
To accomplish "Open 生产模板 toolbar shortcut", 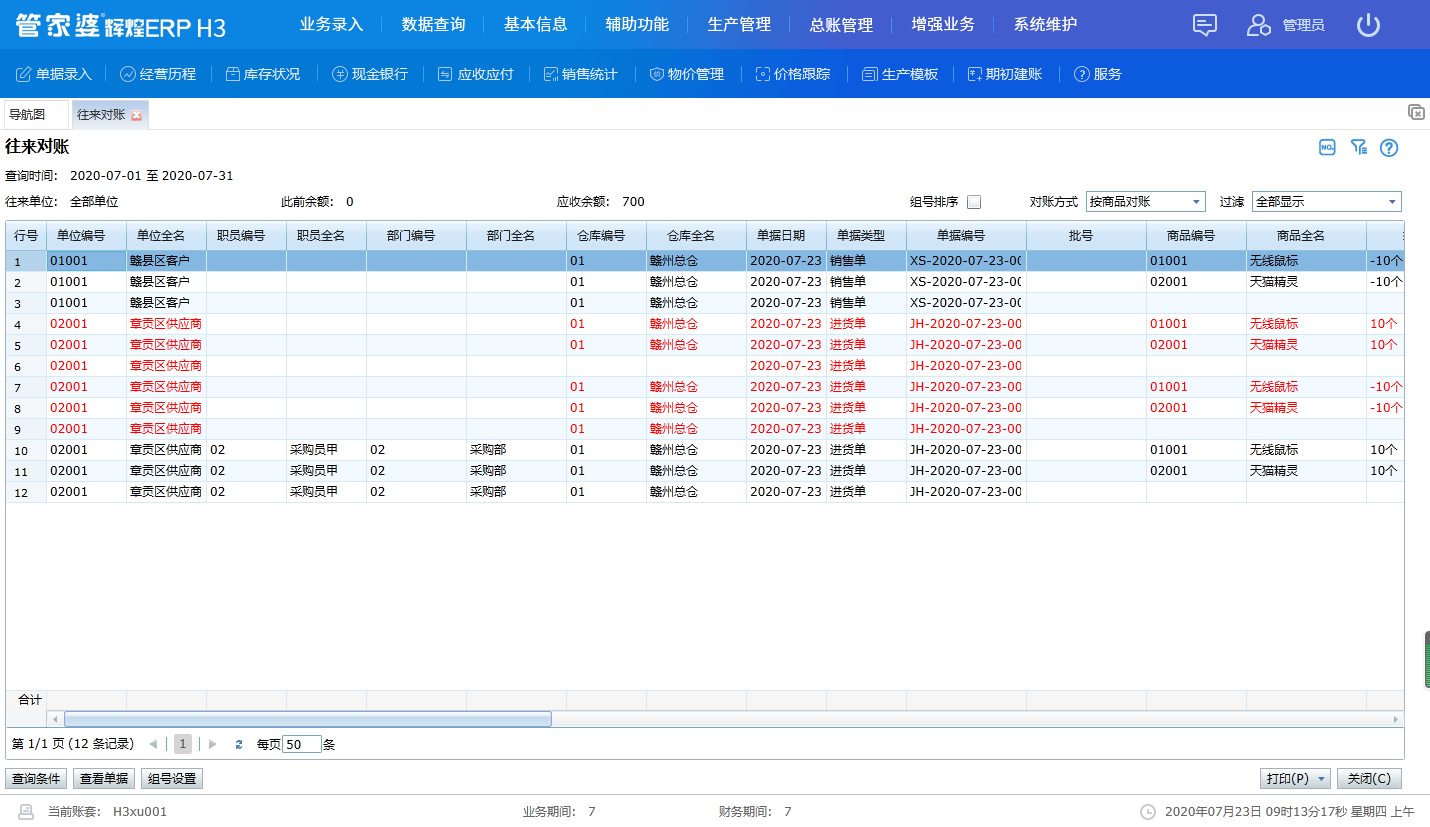I will click(x=900, y=74).
